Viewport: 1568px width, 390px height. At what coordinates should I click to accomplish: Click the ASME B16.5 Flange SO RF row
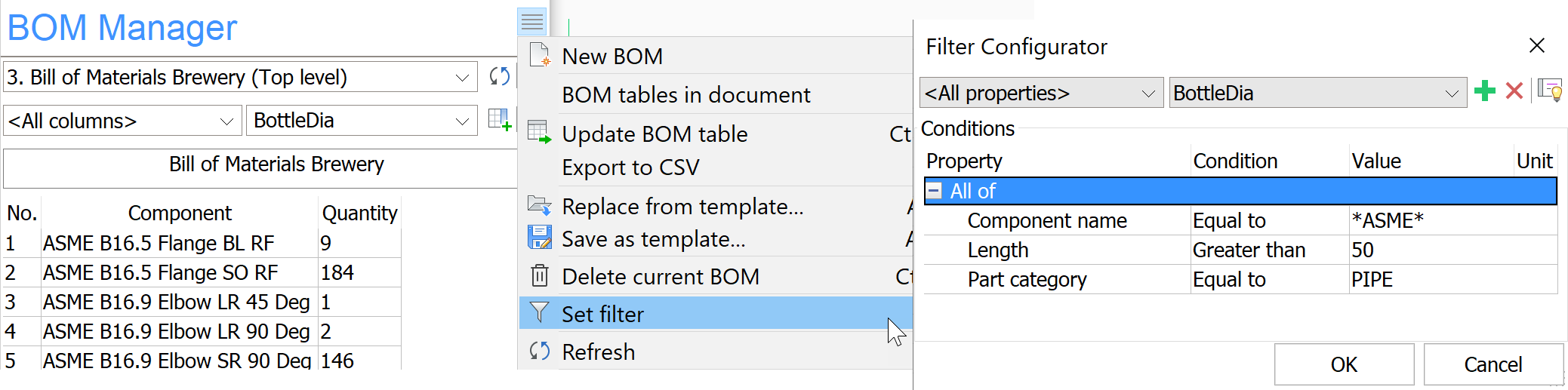(160, 272)
